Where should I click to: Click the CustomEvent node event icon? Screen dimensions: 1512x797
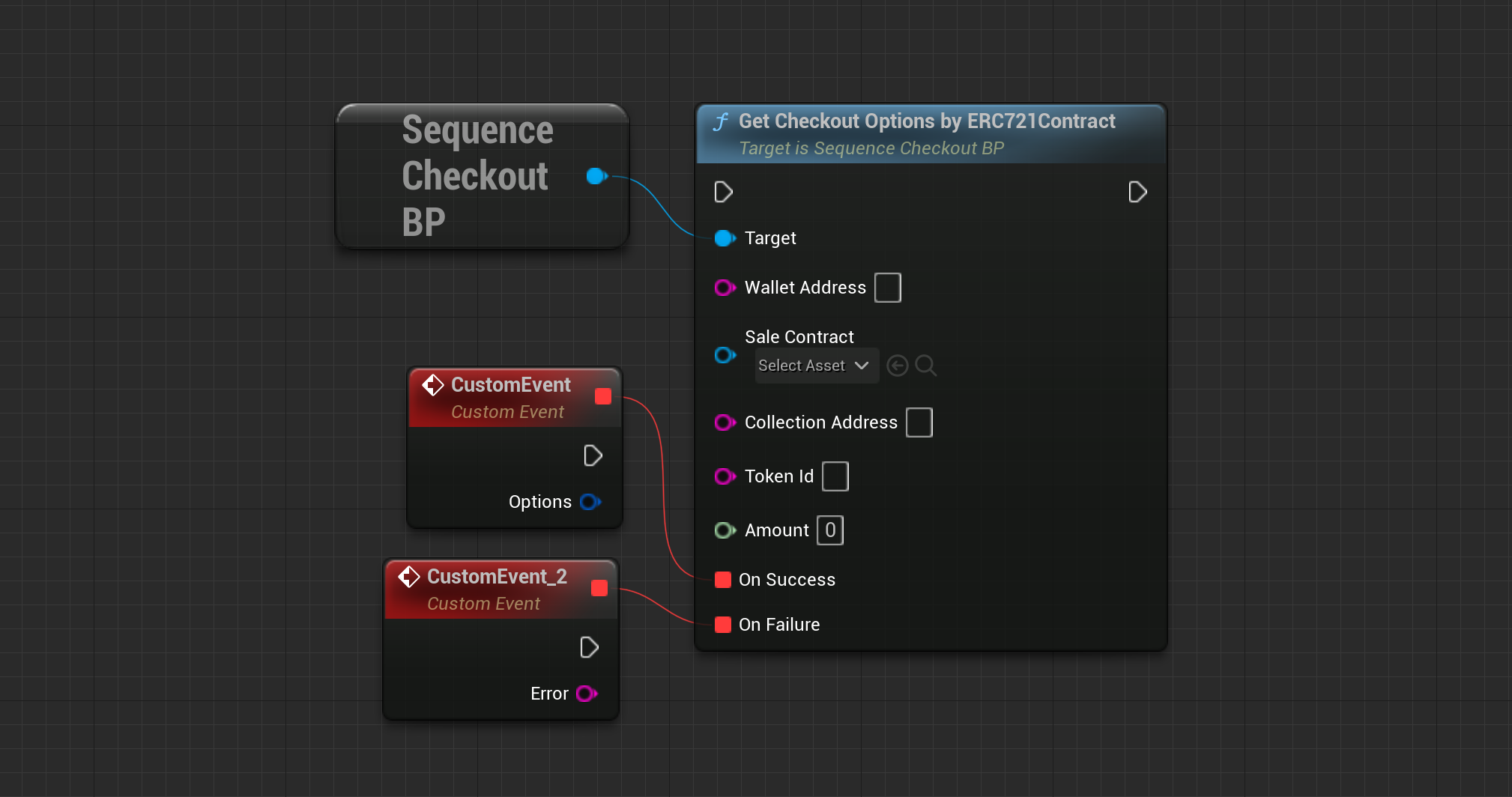coord(433,385)
